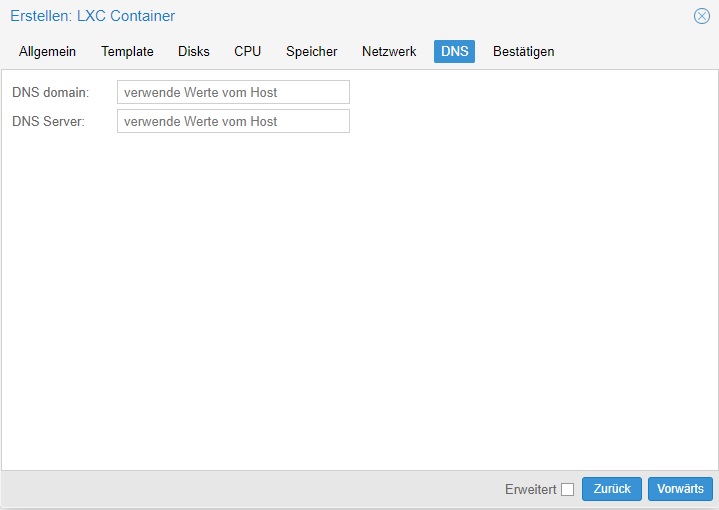The image size is (719, 510).
Task: Focus the DNS domain input field
Action: pyautogui.click(x=233, y=92)
